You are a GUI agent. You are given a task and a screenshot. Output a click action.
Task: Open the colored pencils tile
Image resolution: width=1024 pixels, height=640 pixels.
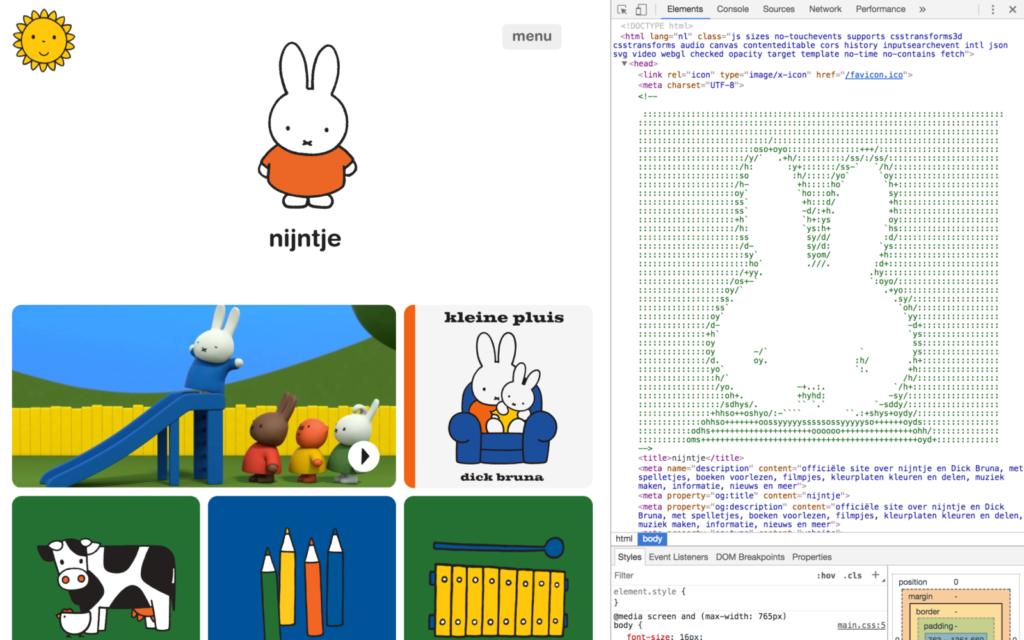(x=302, y=568)
